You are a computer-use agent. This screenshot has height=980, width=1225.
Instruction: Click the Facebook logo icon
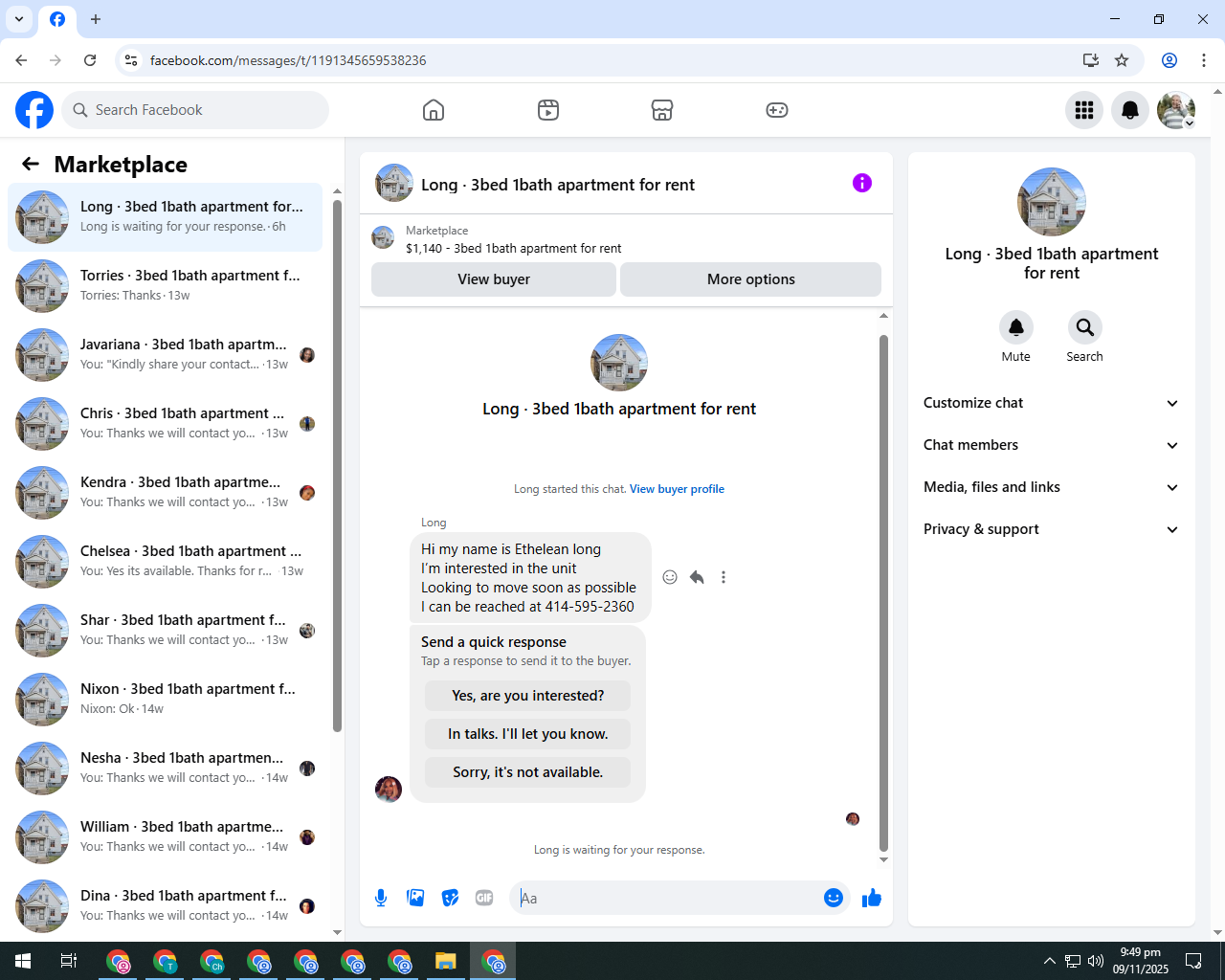point(34,110)
